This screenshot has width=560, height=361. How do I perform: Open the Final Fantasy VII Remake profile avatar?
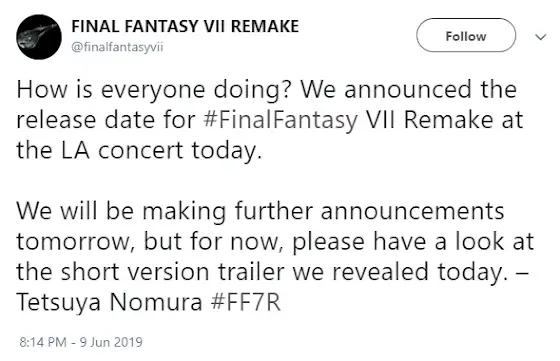[x=39, y=37]
